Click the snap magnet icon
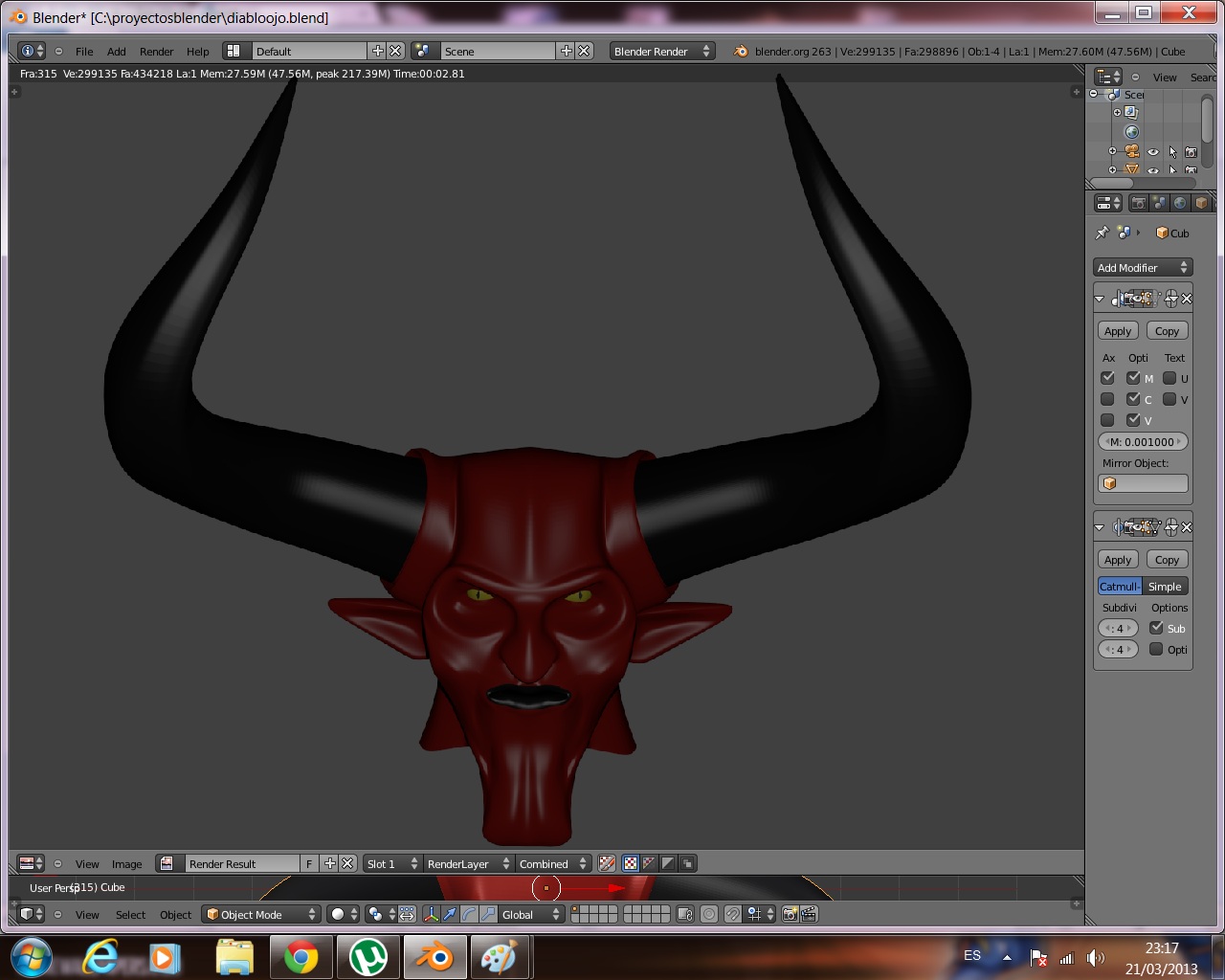The width and height of the screenshot is (1225, 980). [732, 914]
